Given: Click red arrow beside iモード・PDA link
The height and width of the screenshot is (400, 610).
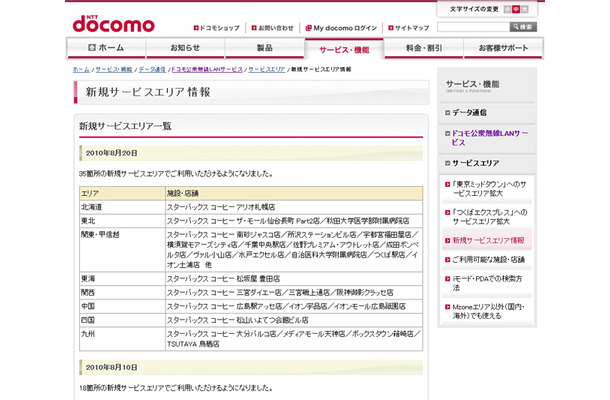Looking at the screenshot, I should click(447, 279).
